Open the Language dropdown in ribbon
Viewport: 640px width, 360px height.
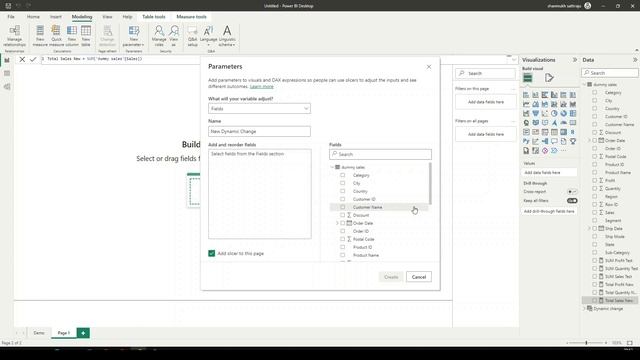tap(209, 36)
